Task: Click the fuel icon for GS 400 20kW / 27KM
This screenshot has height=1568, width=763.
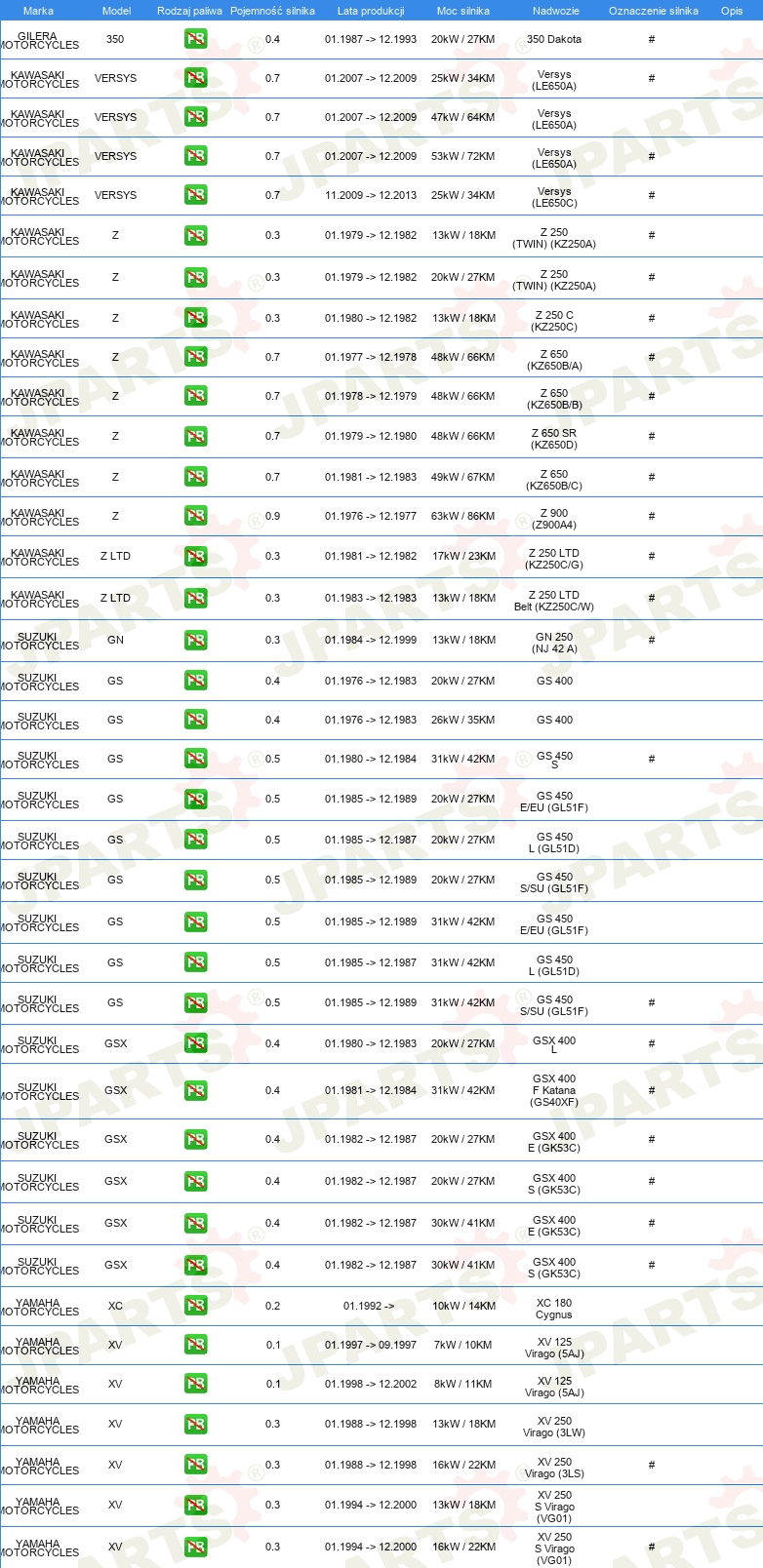Action: (x=195, y=681)
